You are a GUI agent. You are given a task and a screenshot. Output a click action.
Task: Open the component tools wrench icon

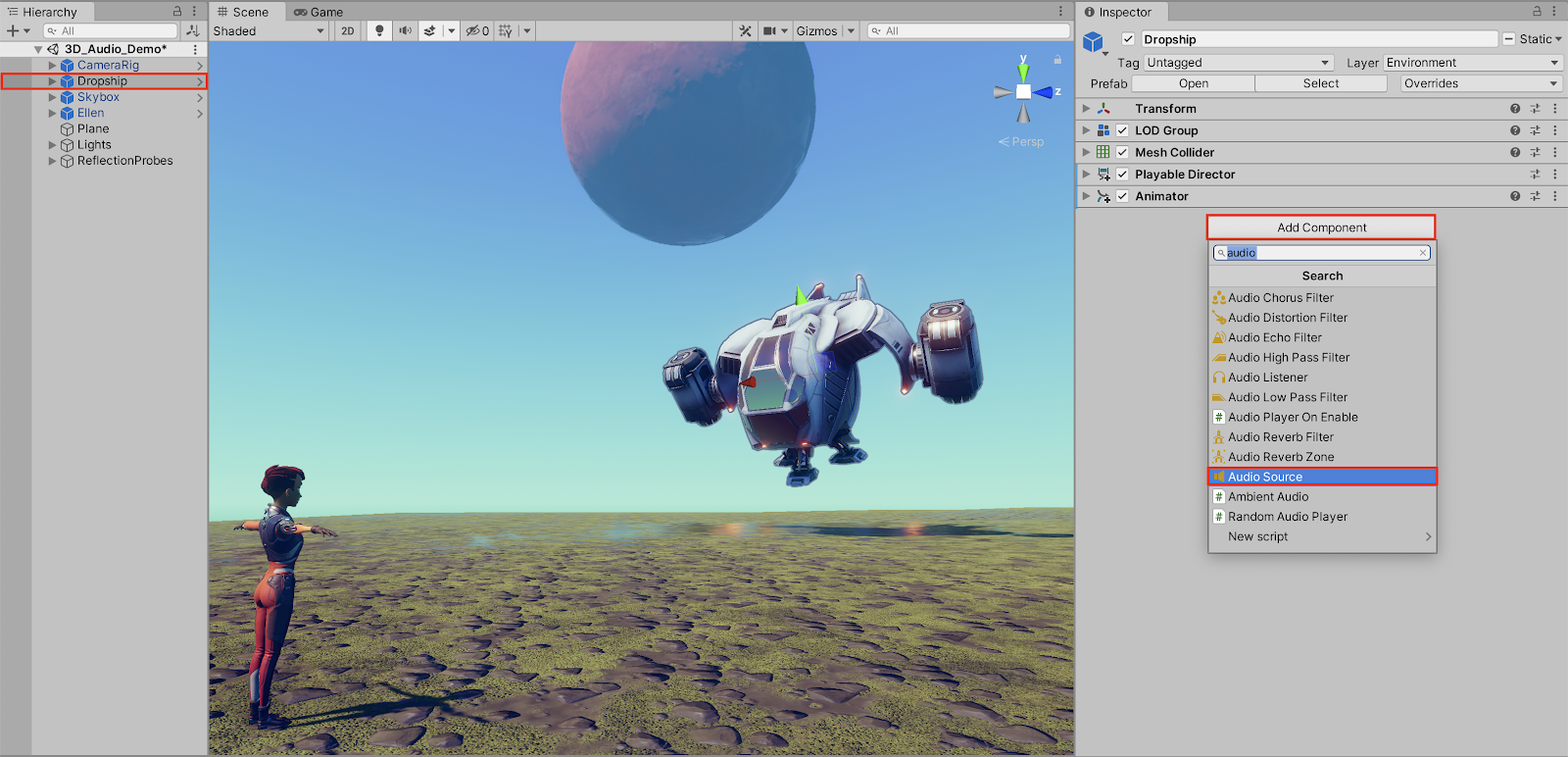click(x=745, y=31)
